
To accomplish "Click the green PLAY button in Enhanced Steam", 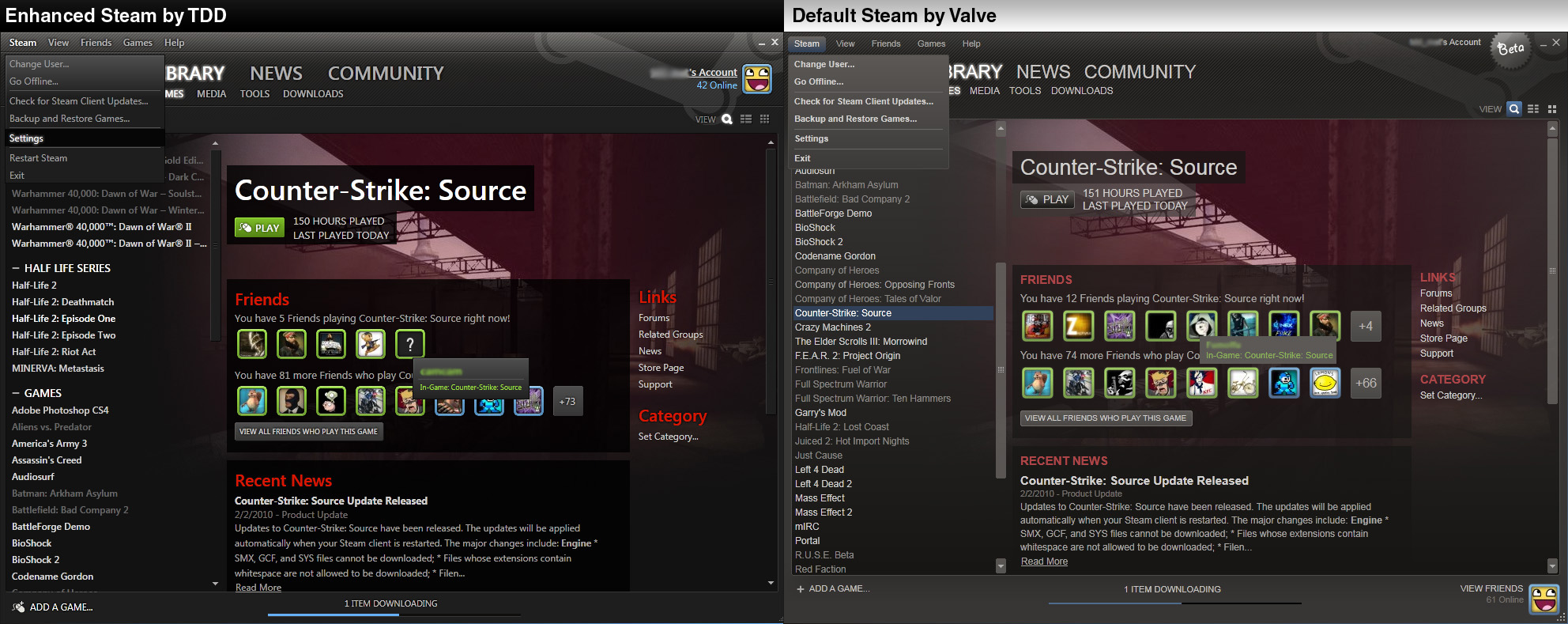I will [x=259, y=228].
